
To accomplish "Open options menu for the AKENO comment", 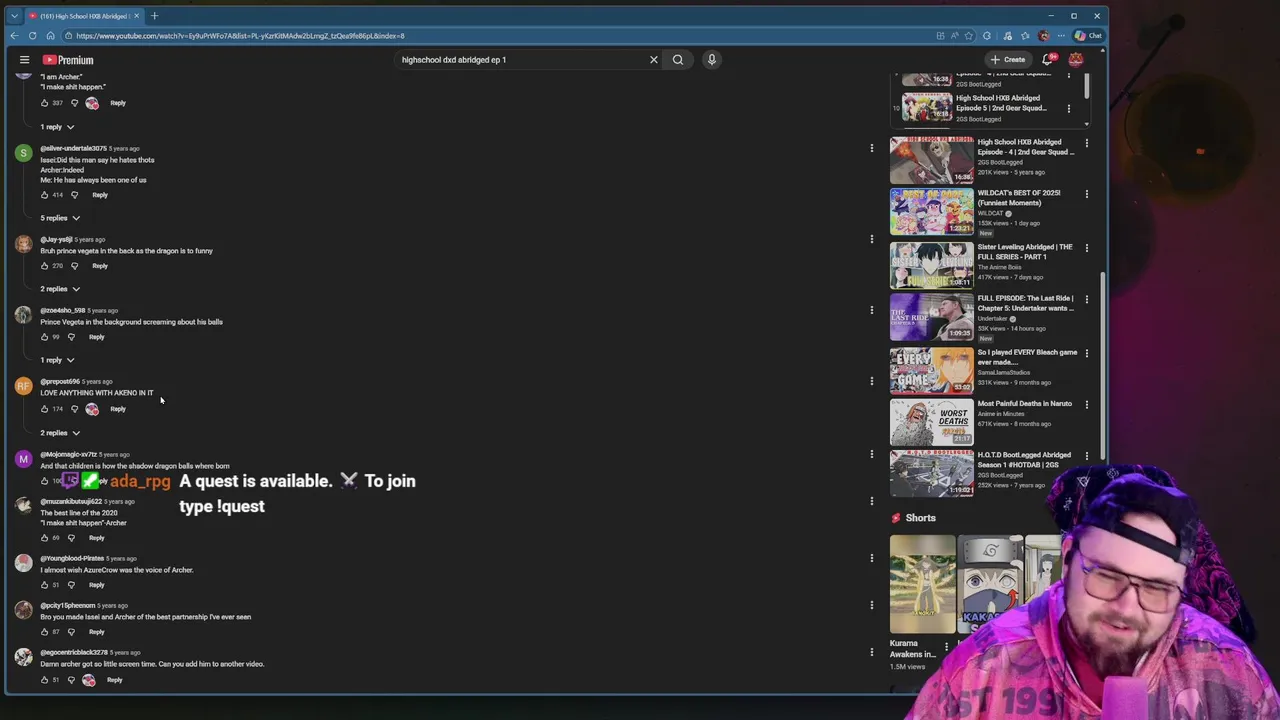I will tap(871, 381).
